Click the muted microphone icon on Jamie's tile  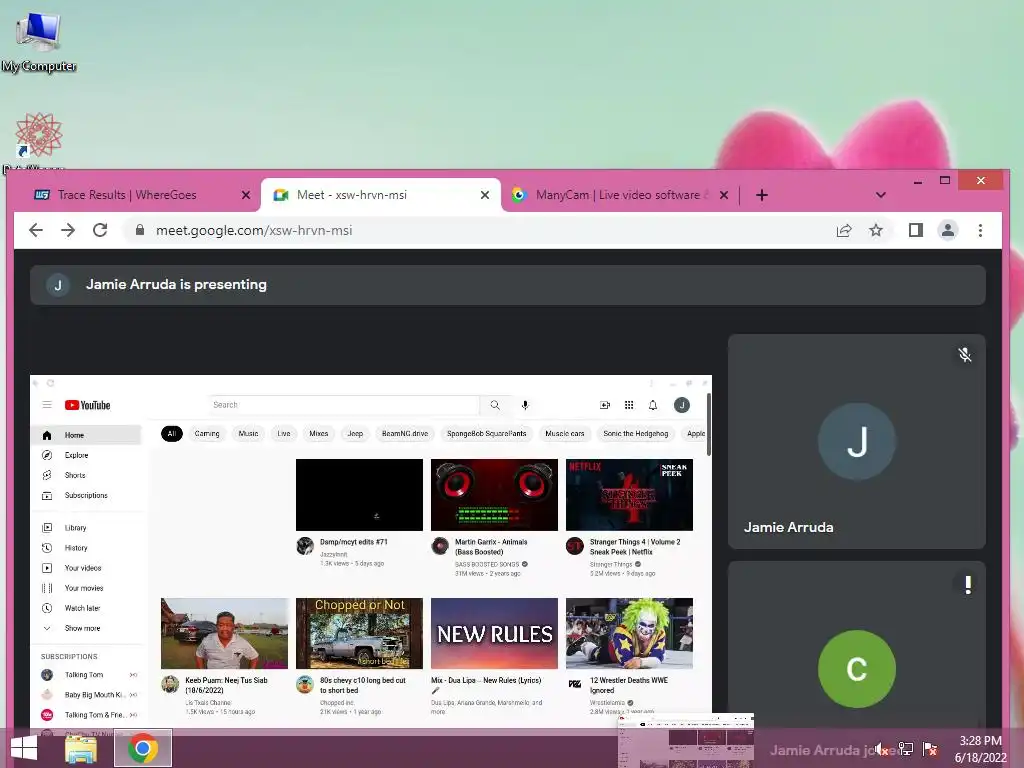[965, 355]
